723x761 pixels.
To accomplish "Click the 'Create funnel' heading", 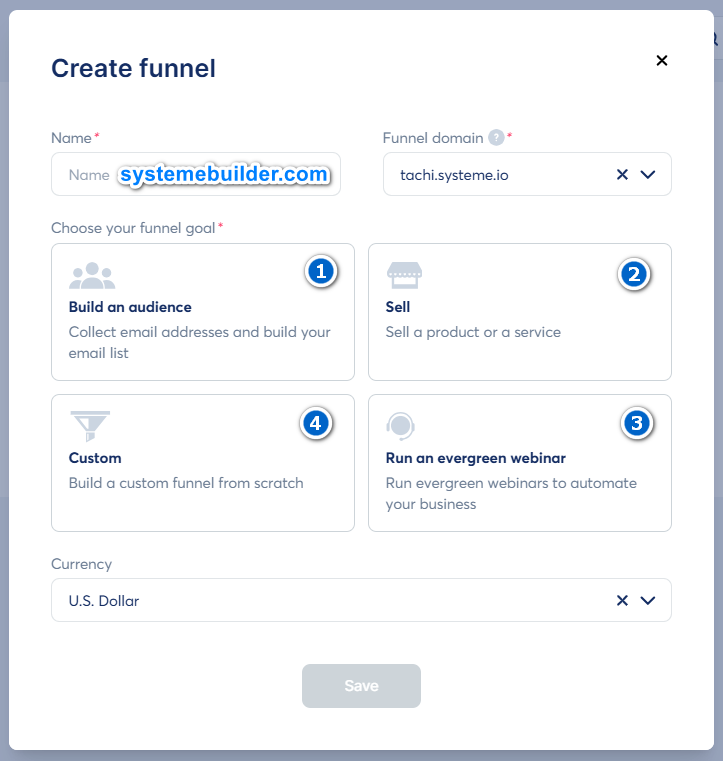I will click(133, 68).
